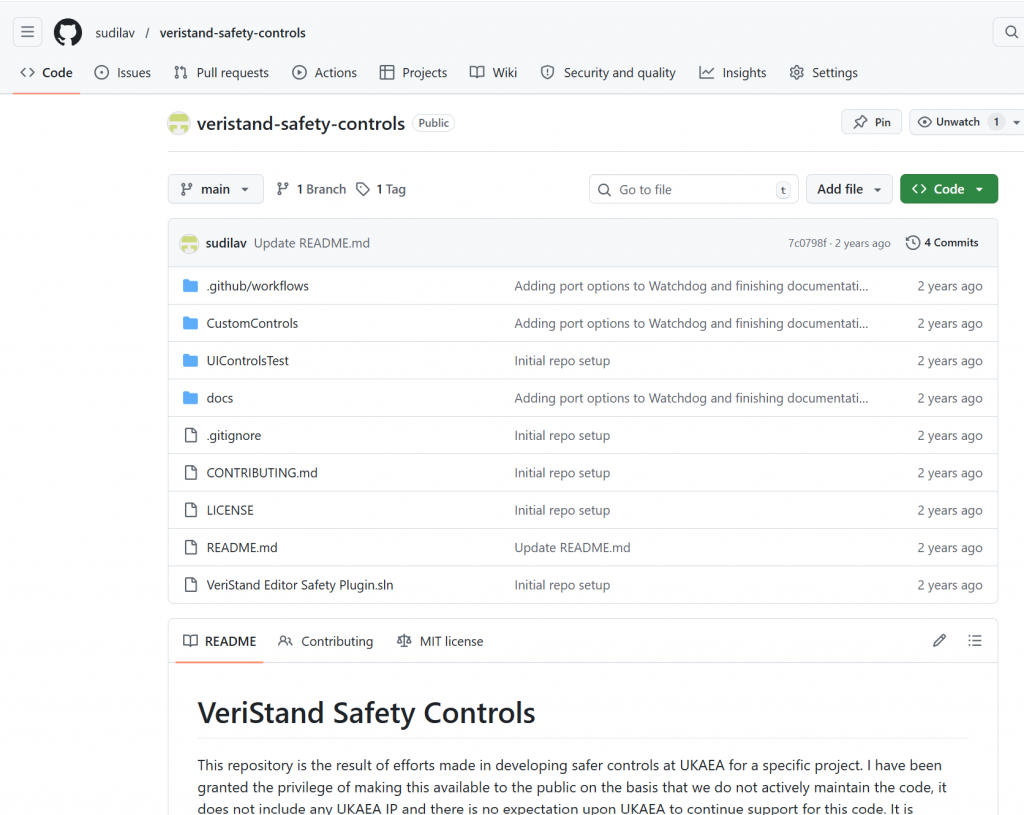Expand the main branch dropdown

click(216, 189)
